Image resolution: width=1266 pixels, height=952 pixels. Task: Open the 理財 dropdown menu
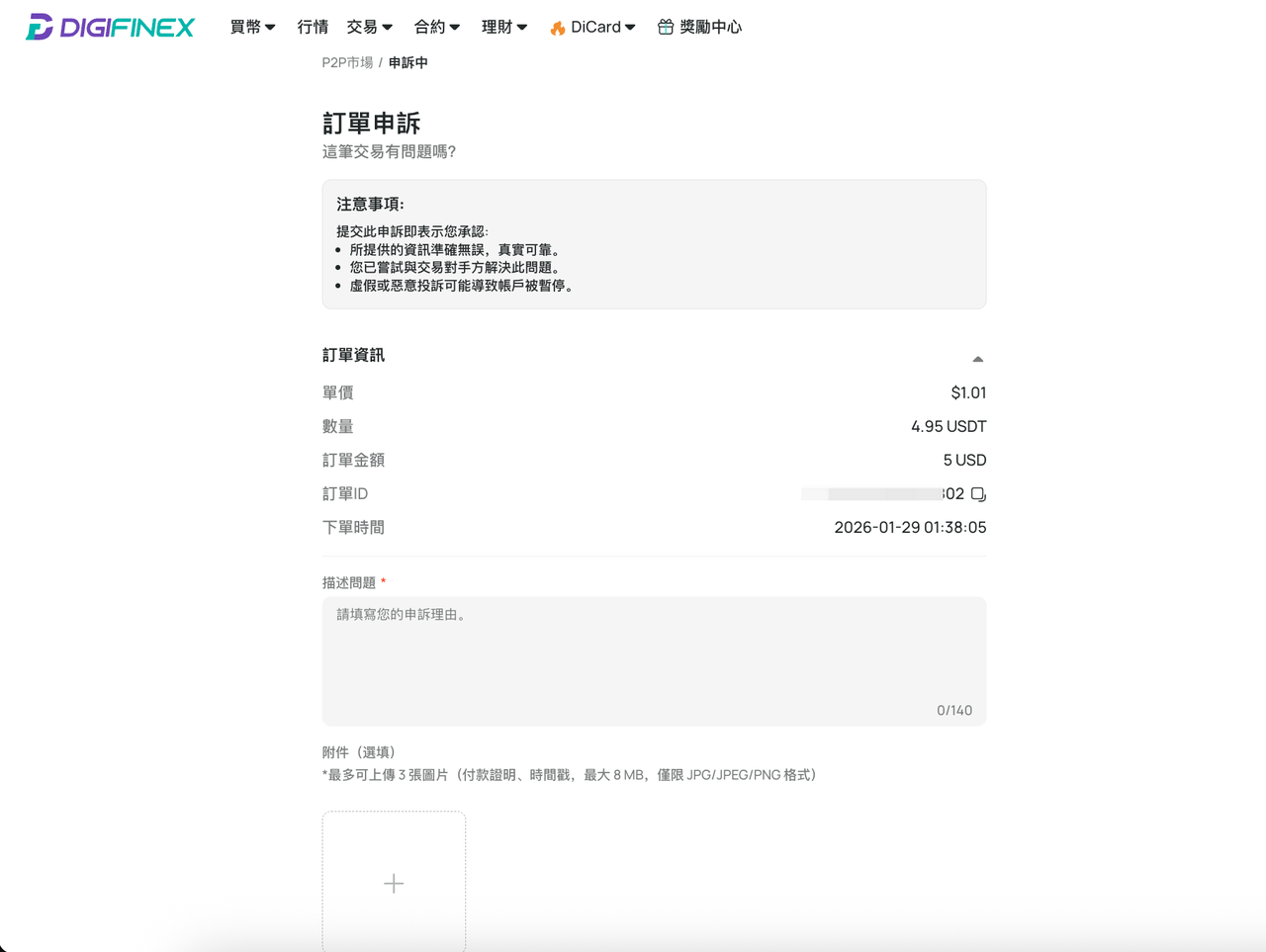[504, 28]
